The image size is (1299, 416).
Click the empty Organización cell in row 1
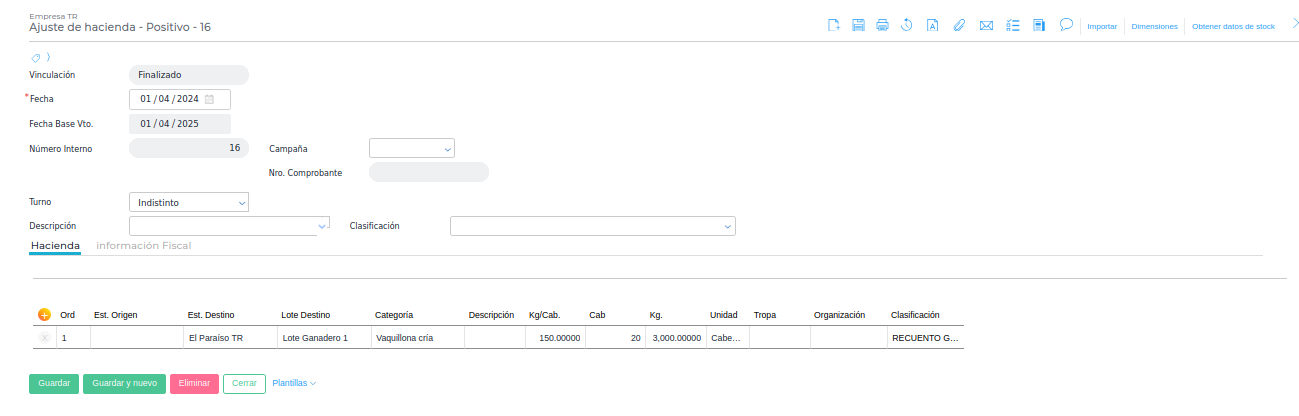tap(849, 338)
